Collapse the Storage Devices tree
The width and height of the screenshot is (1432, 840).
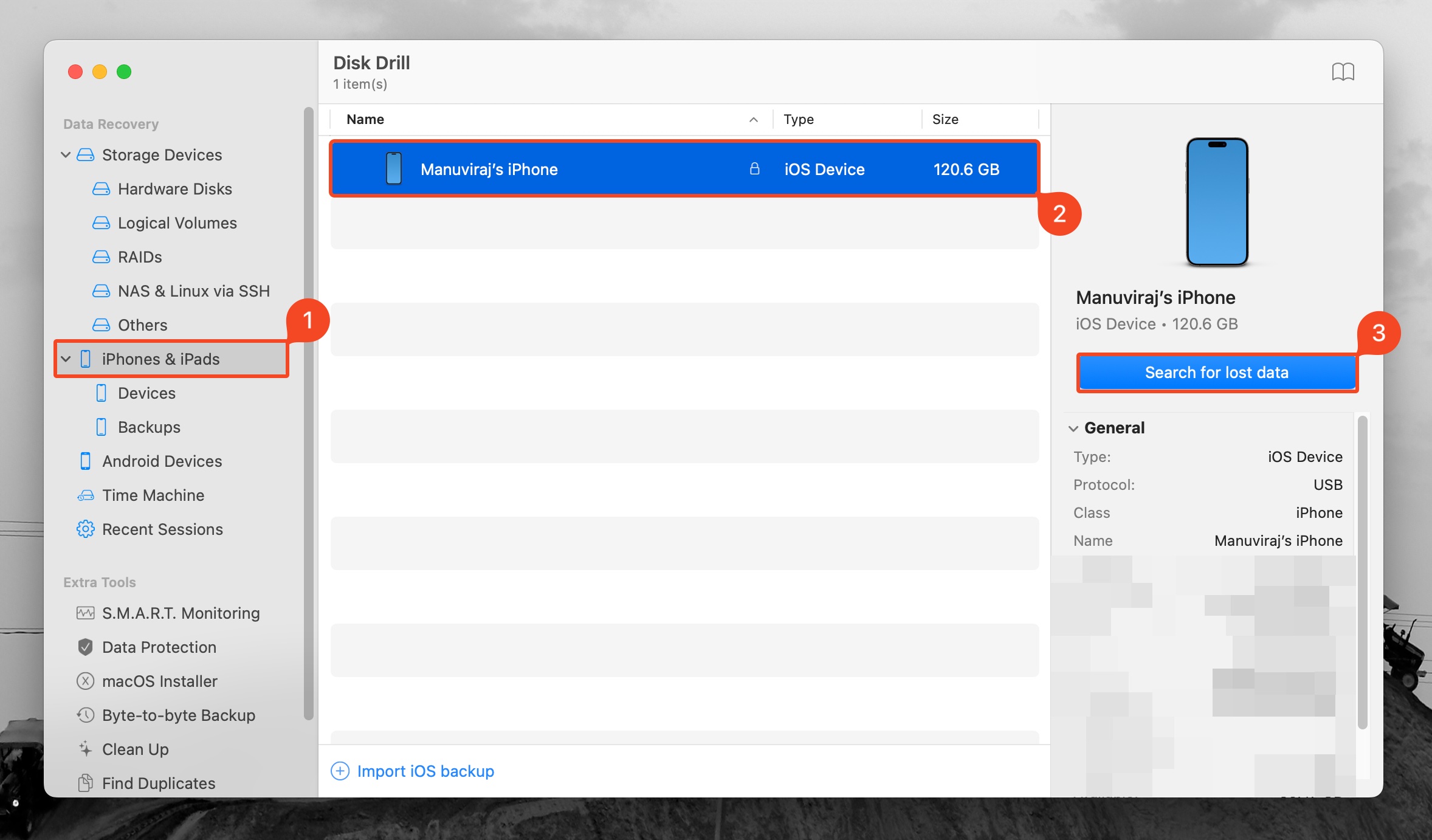[x=66, y=154]
